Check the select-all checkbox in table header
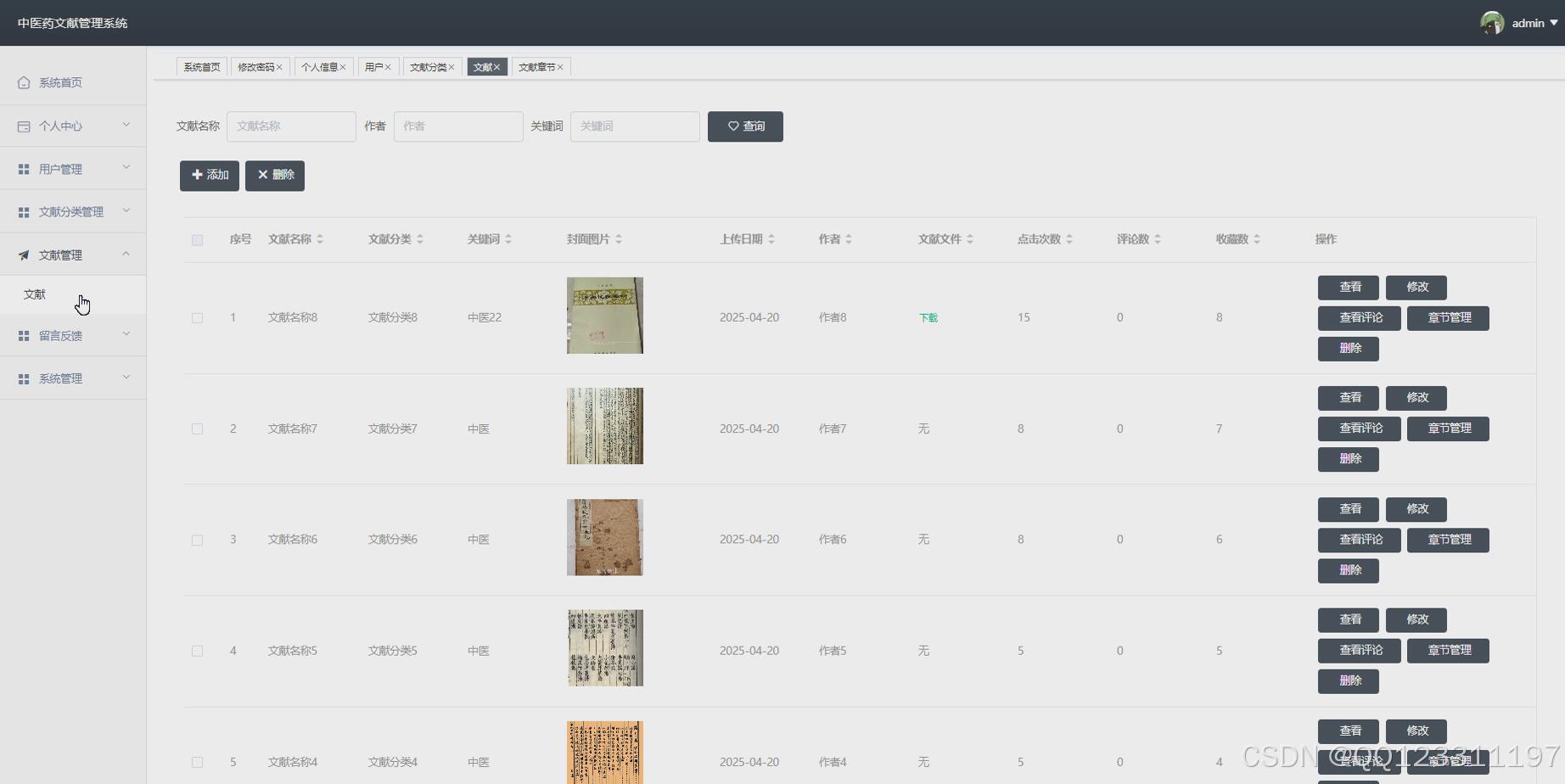 pyautogui.click(x=197, y=240)
